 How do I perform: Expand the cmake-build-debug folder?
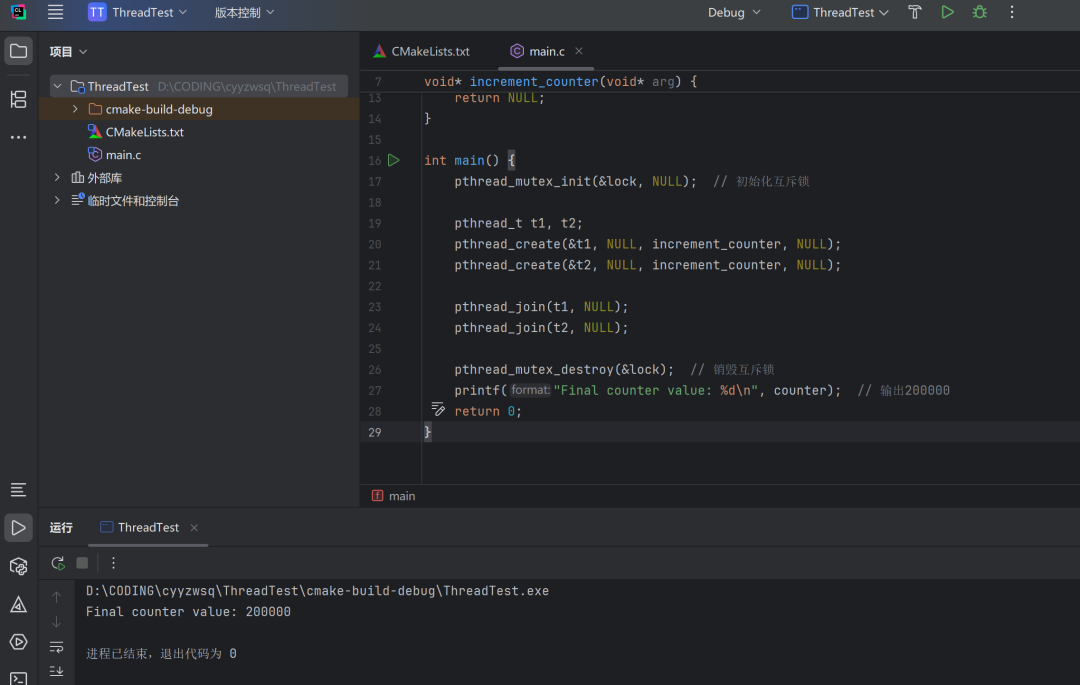point(75,109)
